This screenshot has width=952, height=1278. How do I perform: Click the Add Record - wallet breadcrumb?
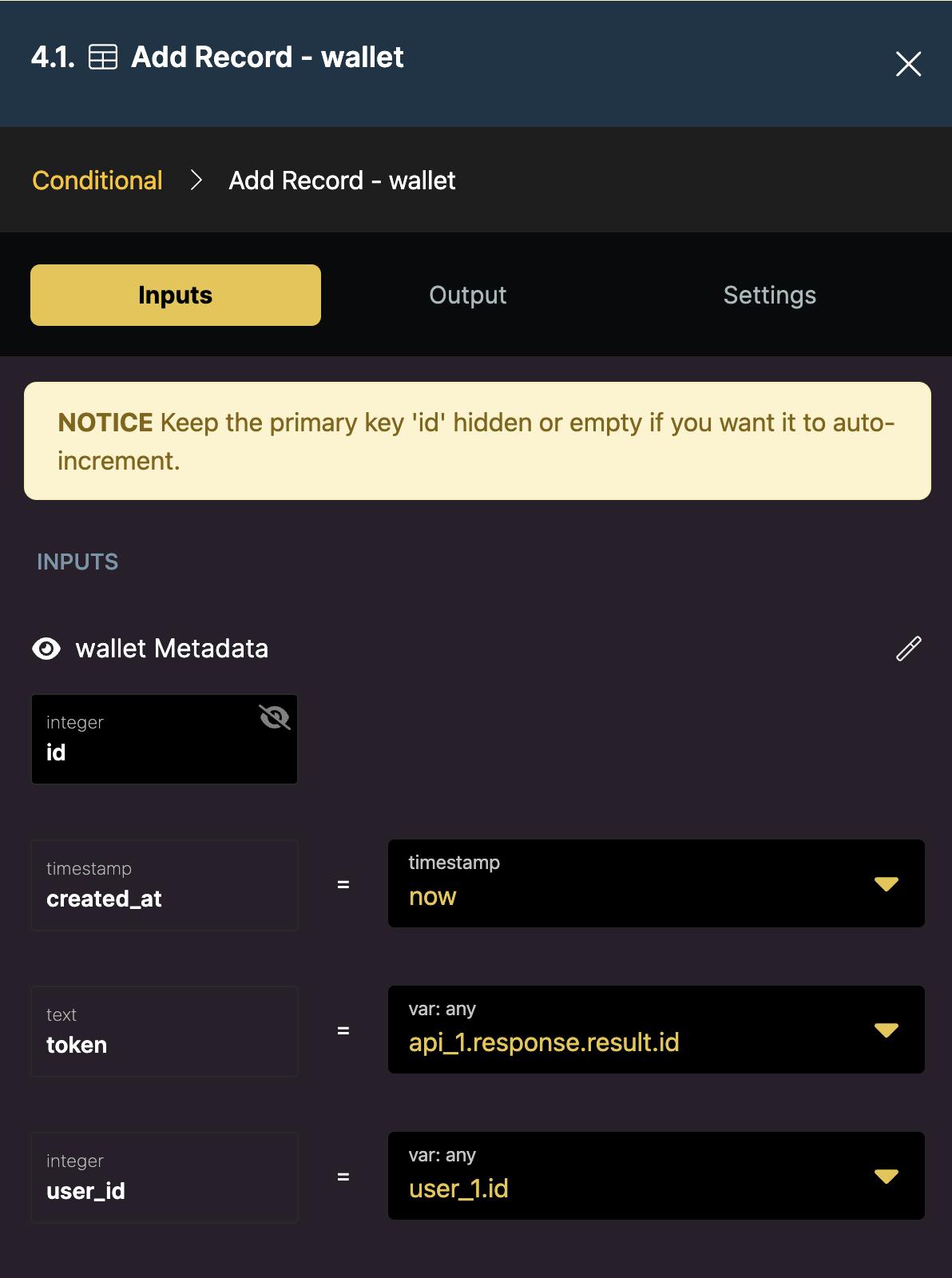[342, 181]
